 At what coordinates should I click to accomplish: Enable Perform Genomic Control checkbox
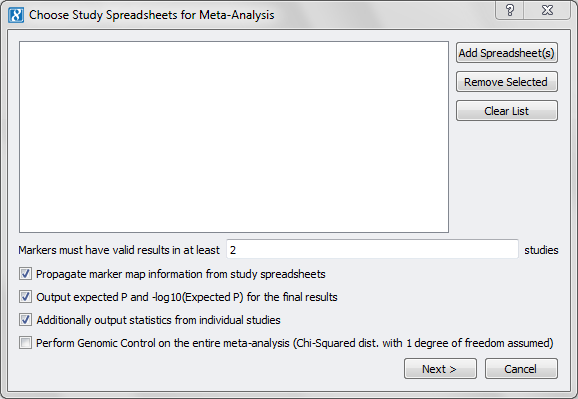click(25, 343)
